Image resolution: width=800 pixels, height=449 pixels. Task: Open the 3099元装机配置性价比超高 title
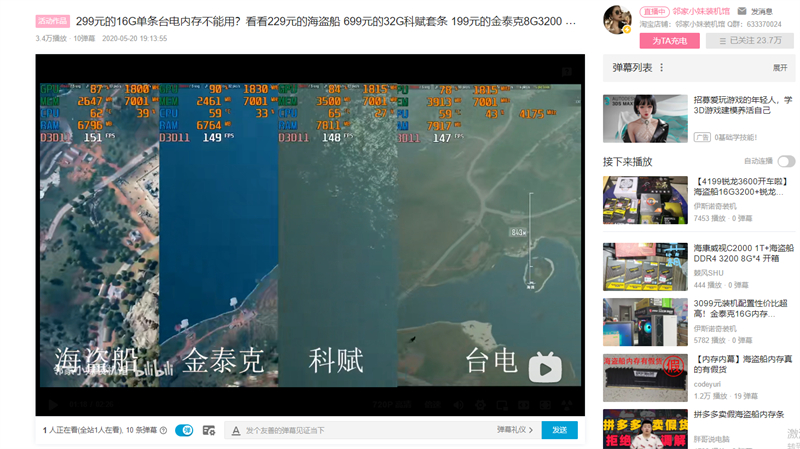click(740, 308)
